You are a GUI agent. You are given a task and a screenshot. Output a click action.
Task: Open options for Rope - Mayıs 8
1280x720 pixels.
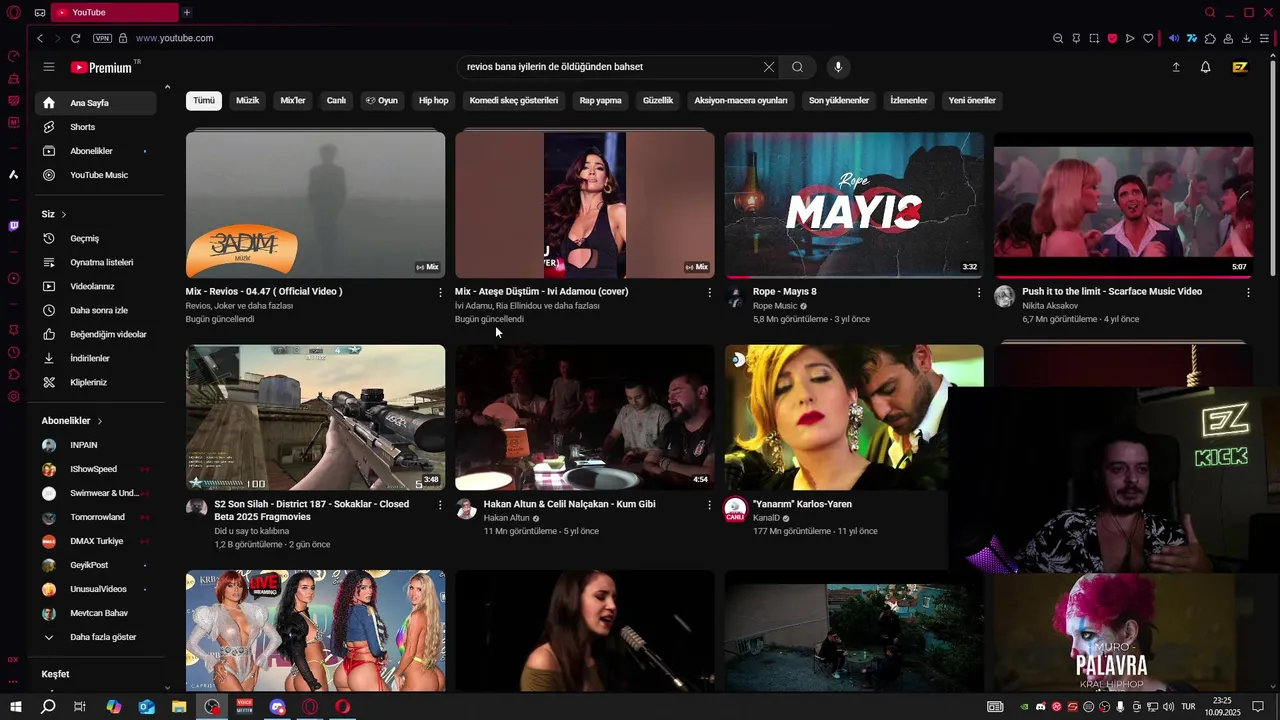(979, 292)
